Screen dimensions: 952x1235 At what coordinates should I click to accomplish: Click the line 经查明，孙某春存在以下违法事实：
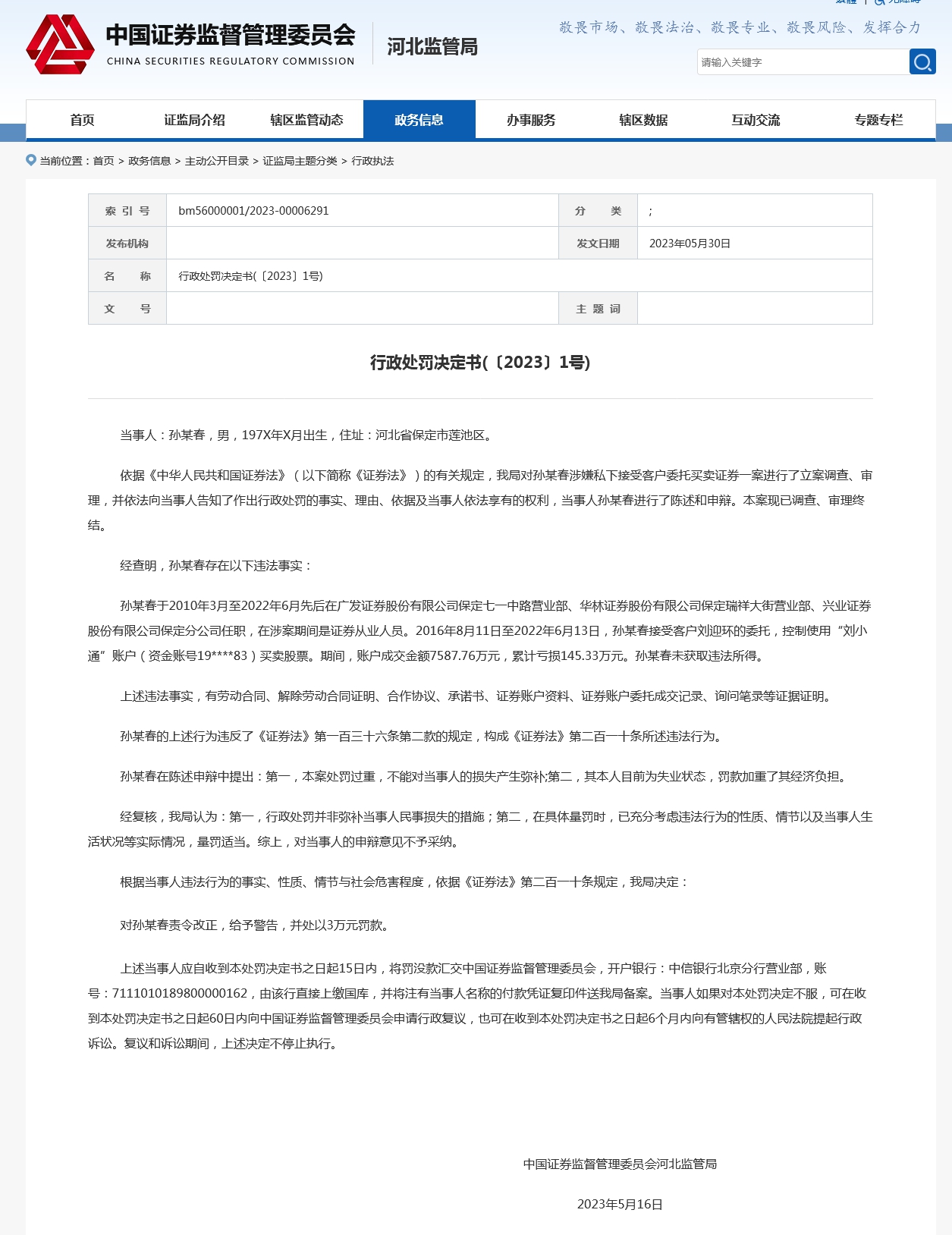coord(216,566)
